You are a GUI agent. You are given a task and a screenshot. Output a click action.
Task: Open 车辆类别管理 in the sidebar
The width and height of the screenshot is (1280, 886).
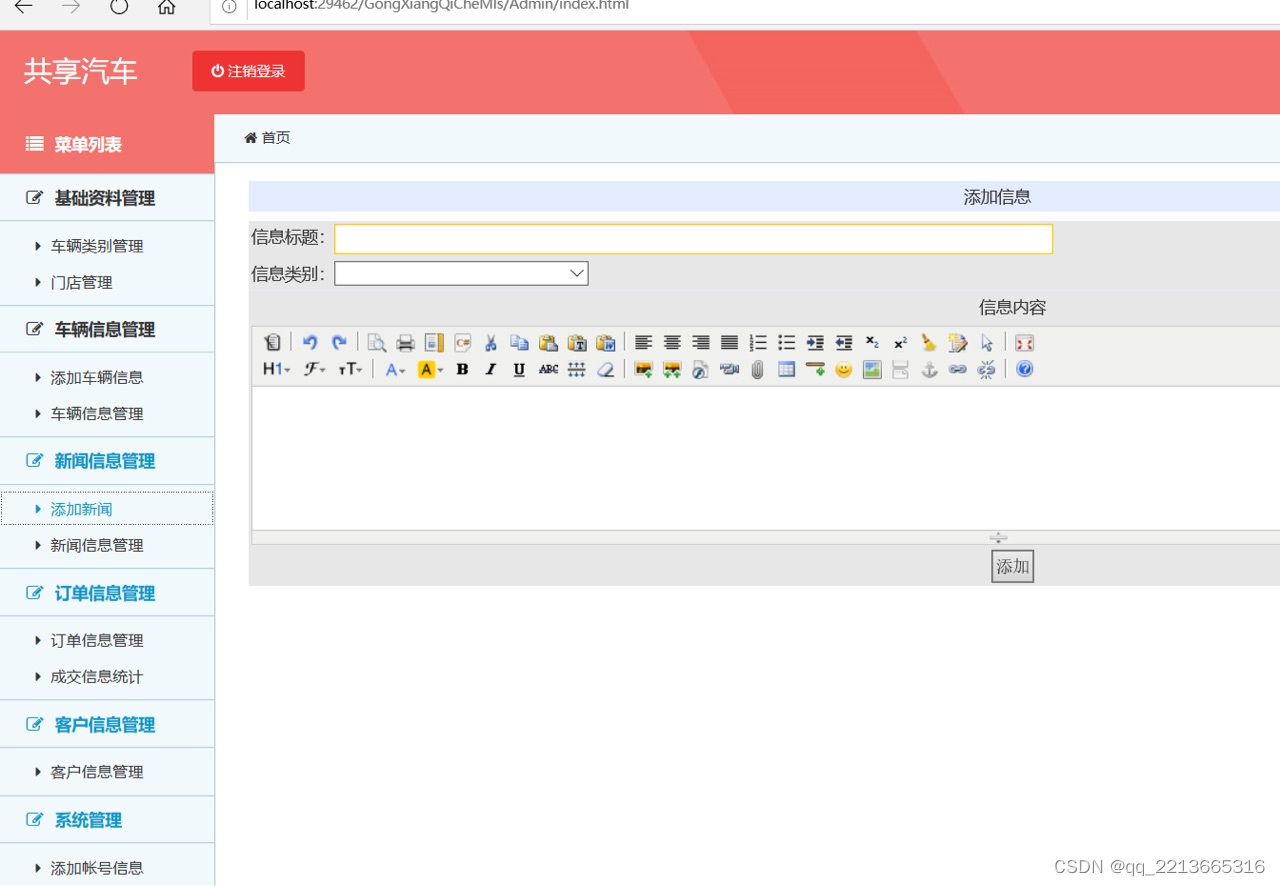coord(97,246)
